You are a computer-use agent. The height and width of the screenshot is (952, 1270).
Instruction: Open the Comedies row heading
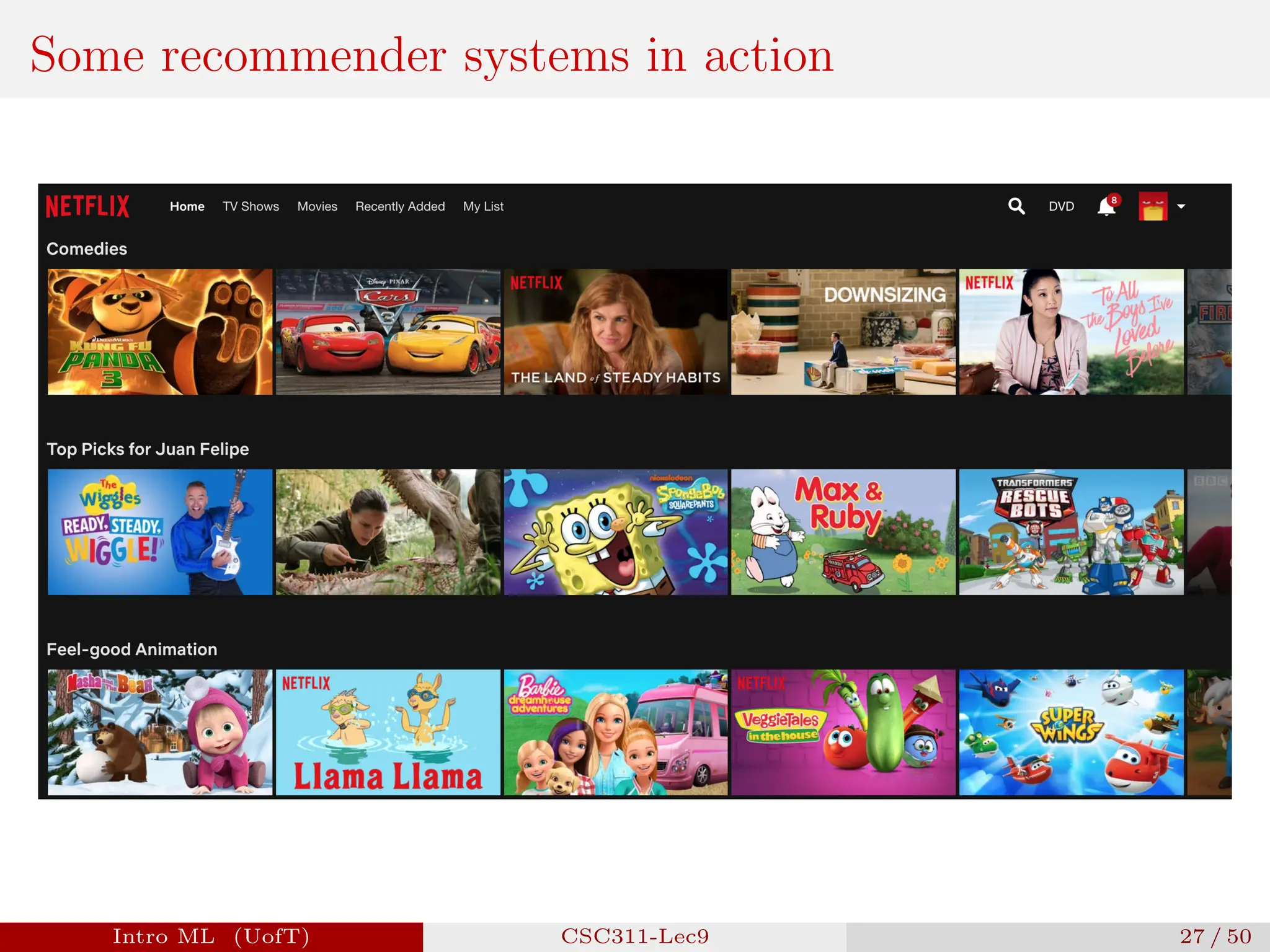tap(87, 249)
